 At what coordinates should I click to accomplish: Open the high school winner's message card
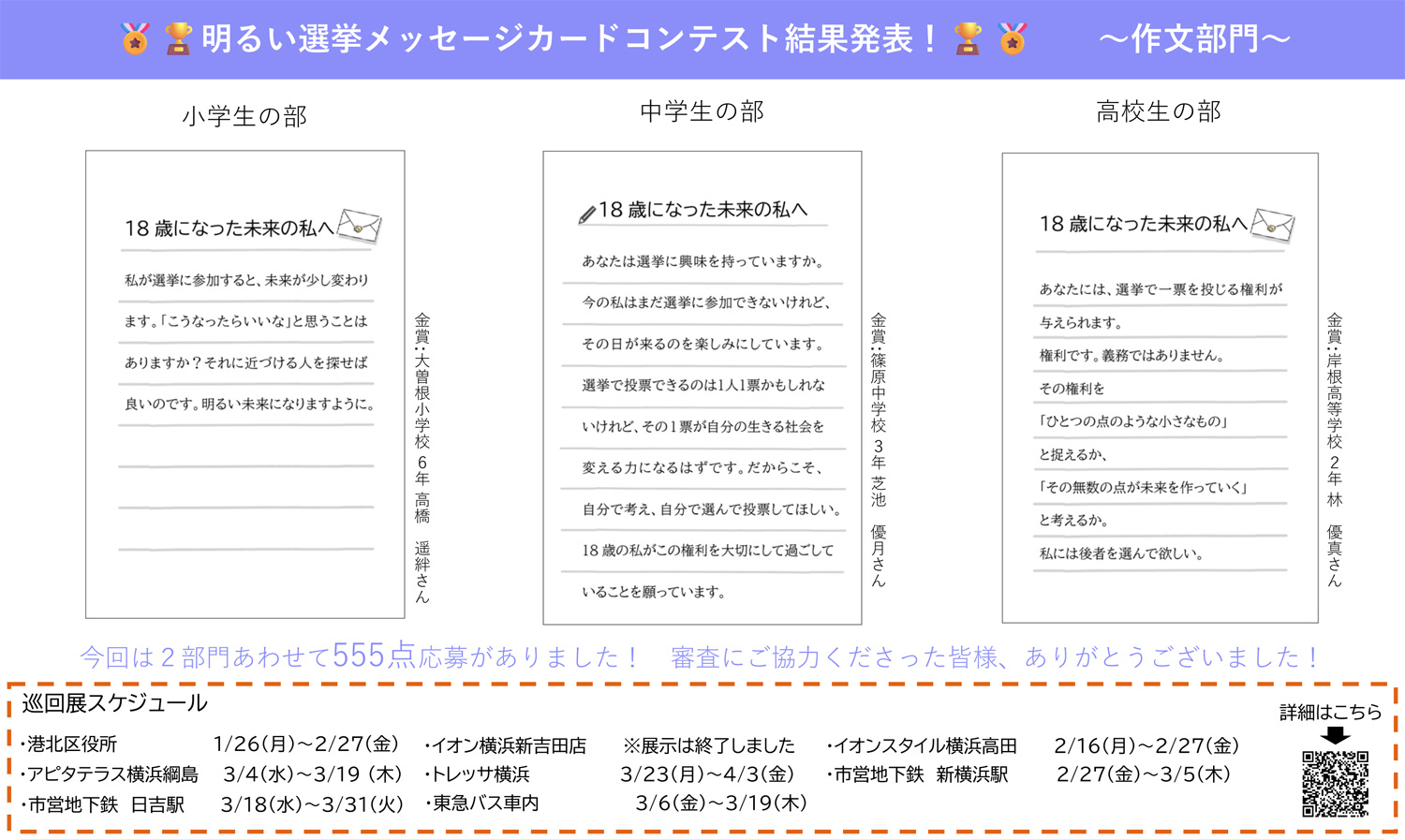(x=1160, y=388)
